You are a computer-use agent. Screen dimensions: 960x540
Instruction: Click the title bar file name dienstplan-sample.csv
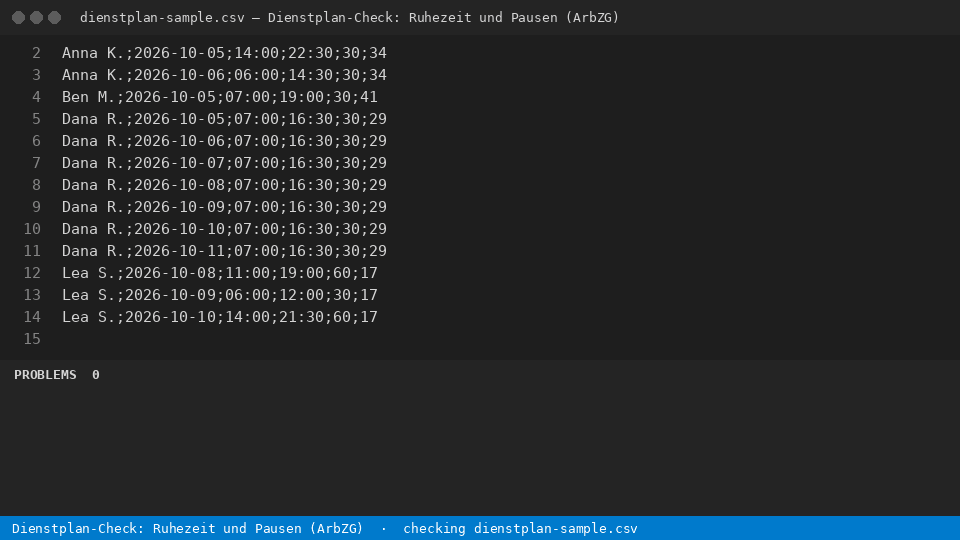tap(162, 18)
